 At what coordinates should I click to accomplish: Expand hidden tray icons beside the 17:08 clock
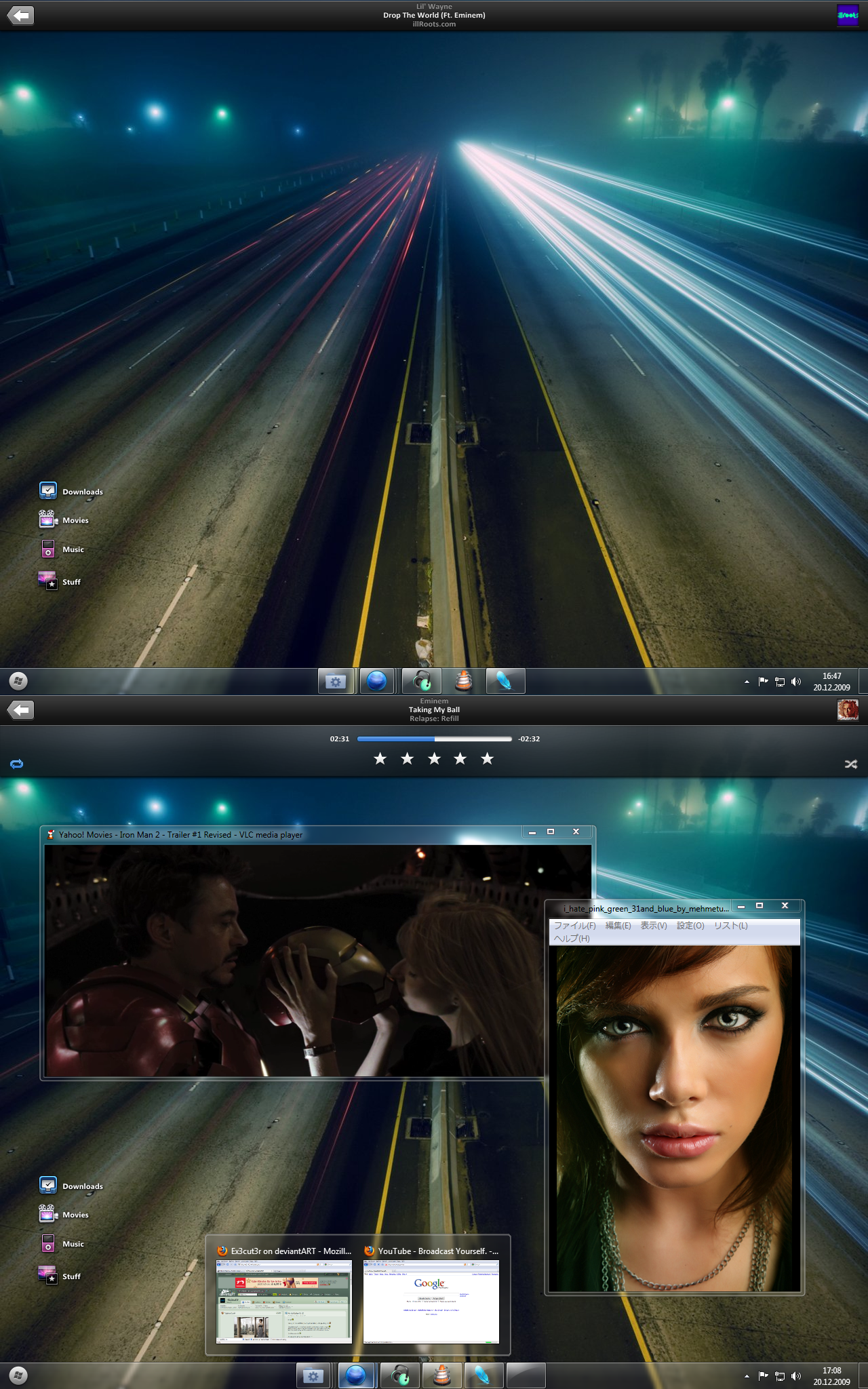pyautogui.click(x=747, y=1376)
